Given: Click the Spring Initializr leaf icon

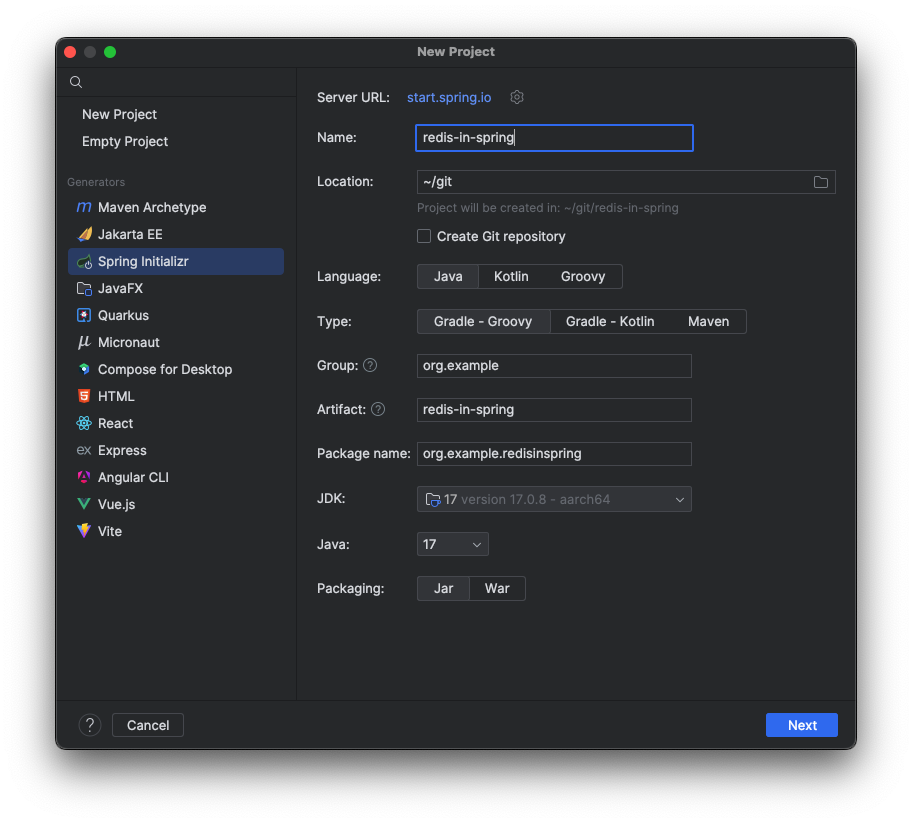Looking at the screenshot, I should 84,262.
